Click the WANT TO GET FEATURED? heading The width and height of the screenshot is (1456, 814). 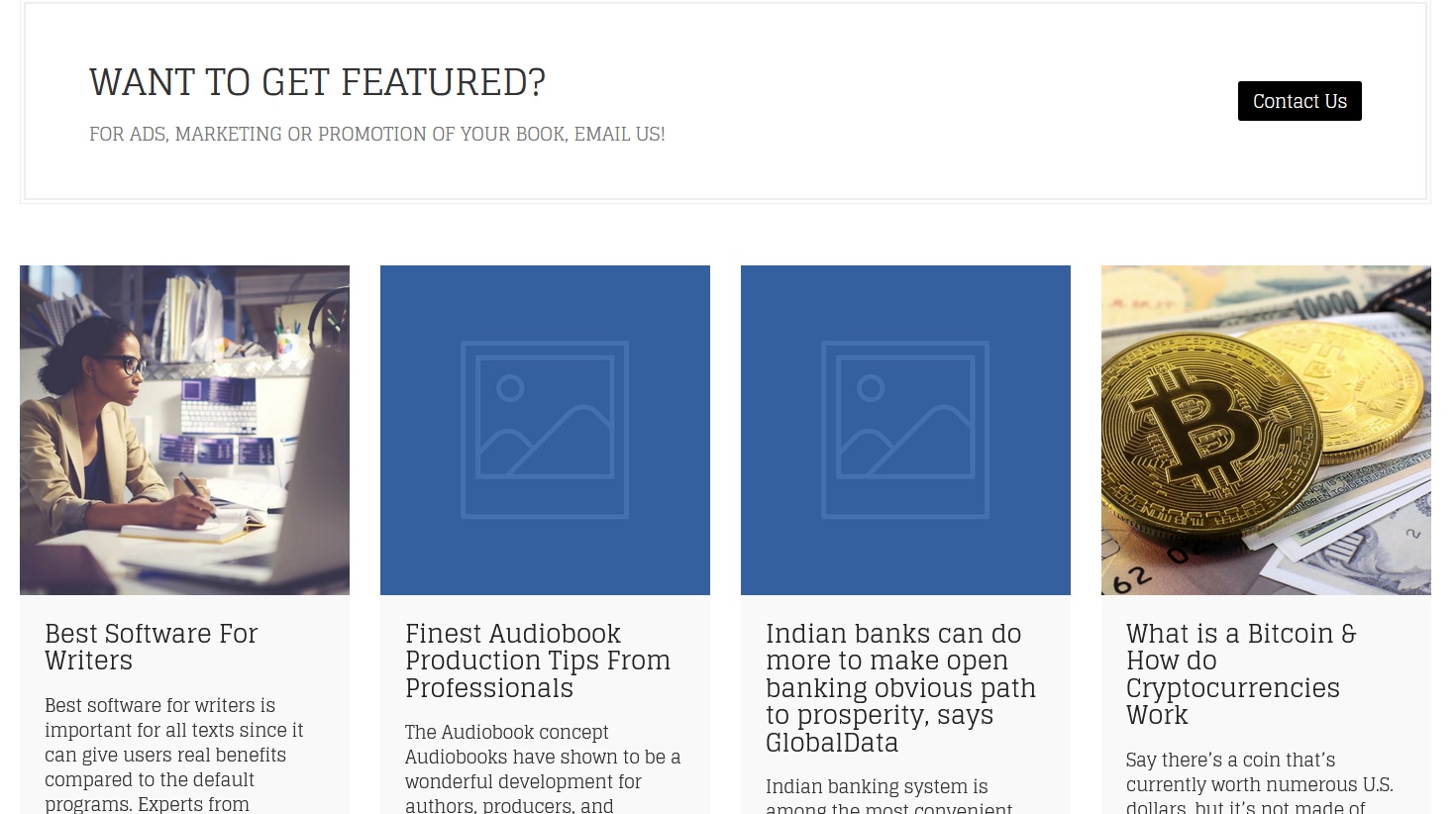pos(317,82)
